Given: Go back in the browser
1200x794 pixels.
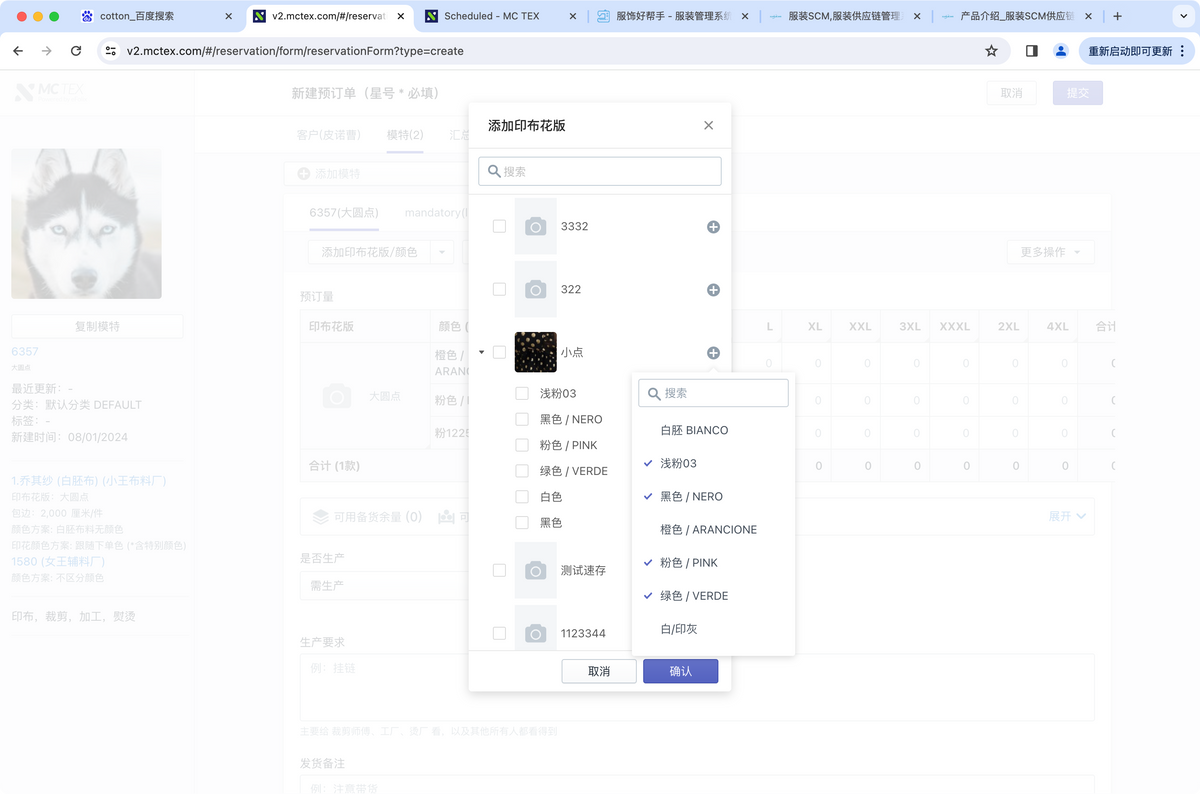Looking at the screenshot, I should (18, 51).
